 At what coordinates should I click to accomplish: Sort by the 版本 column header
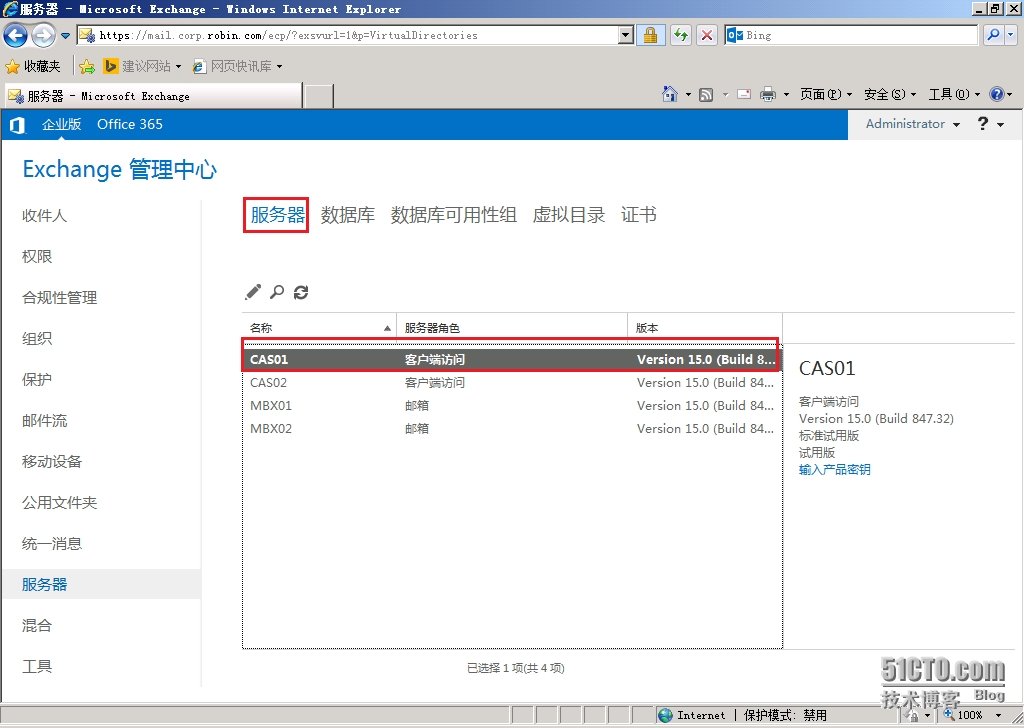pos(705,328)
